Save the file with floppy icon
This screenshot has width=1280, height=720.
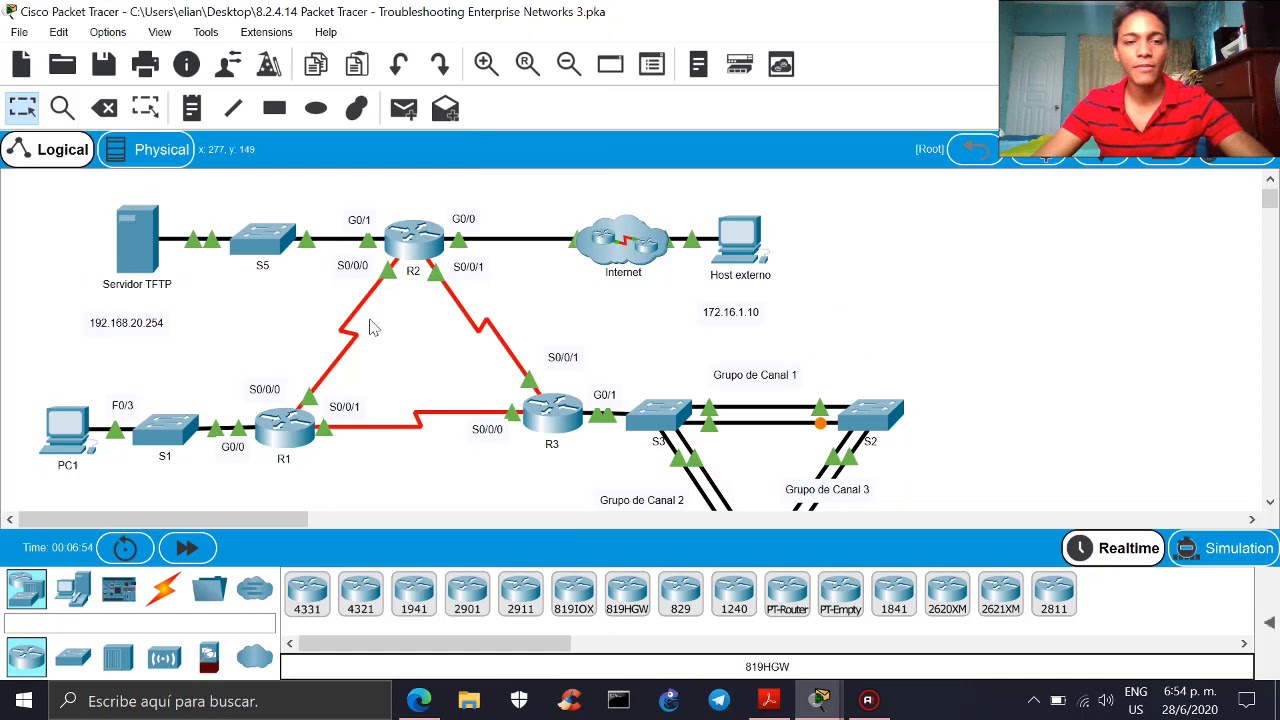pyautogui.click(x=104, y=65)
